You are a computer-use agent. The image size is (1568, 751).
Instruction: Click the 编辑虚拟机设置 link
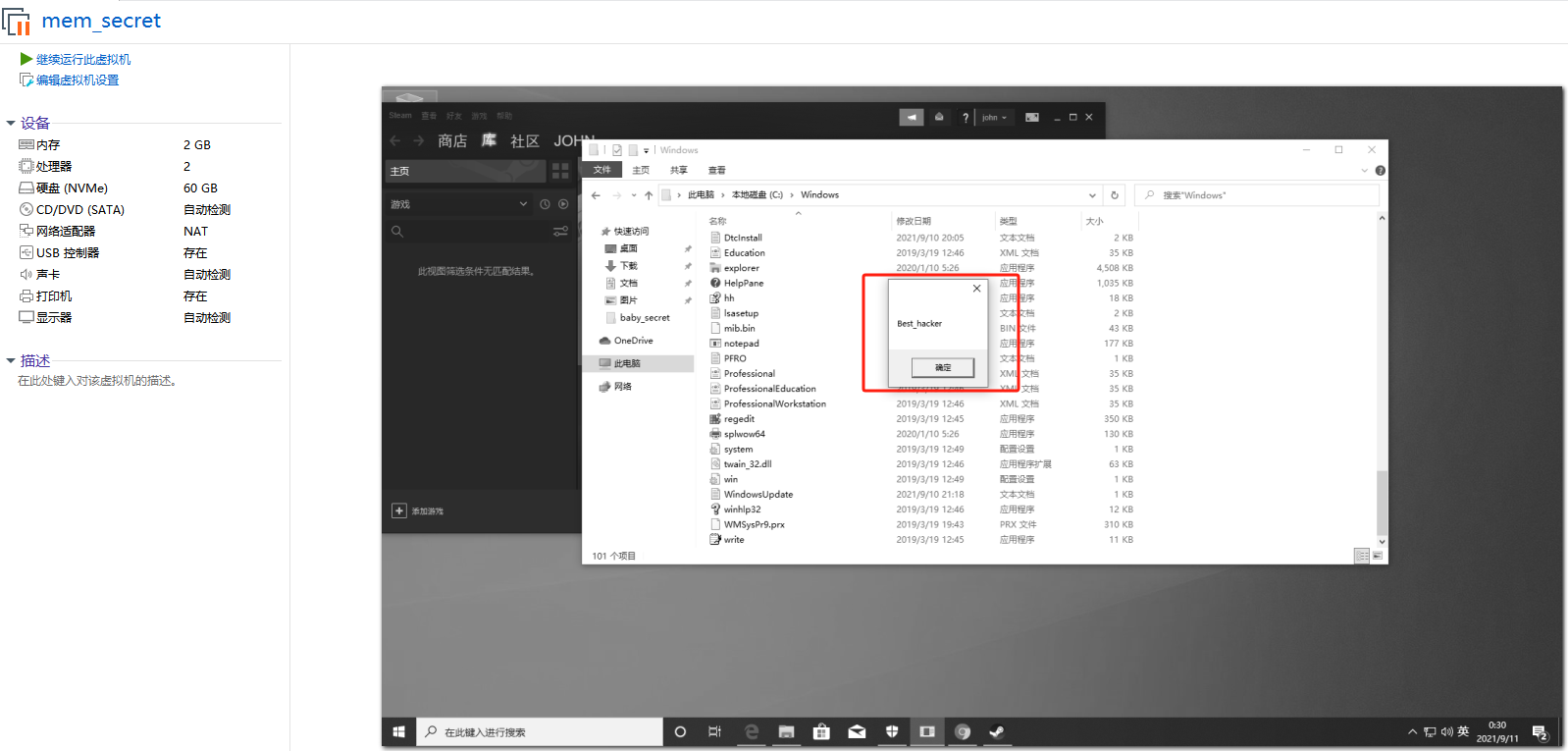(x=78, y=80)
